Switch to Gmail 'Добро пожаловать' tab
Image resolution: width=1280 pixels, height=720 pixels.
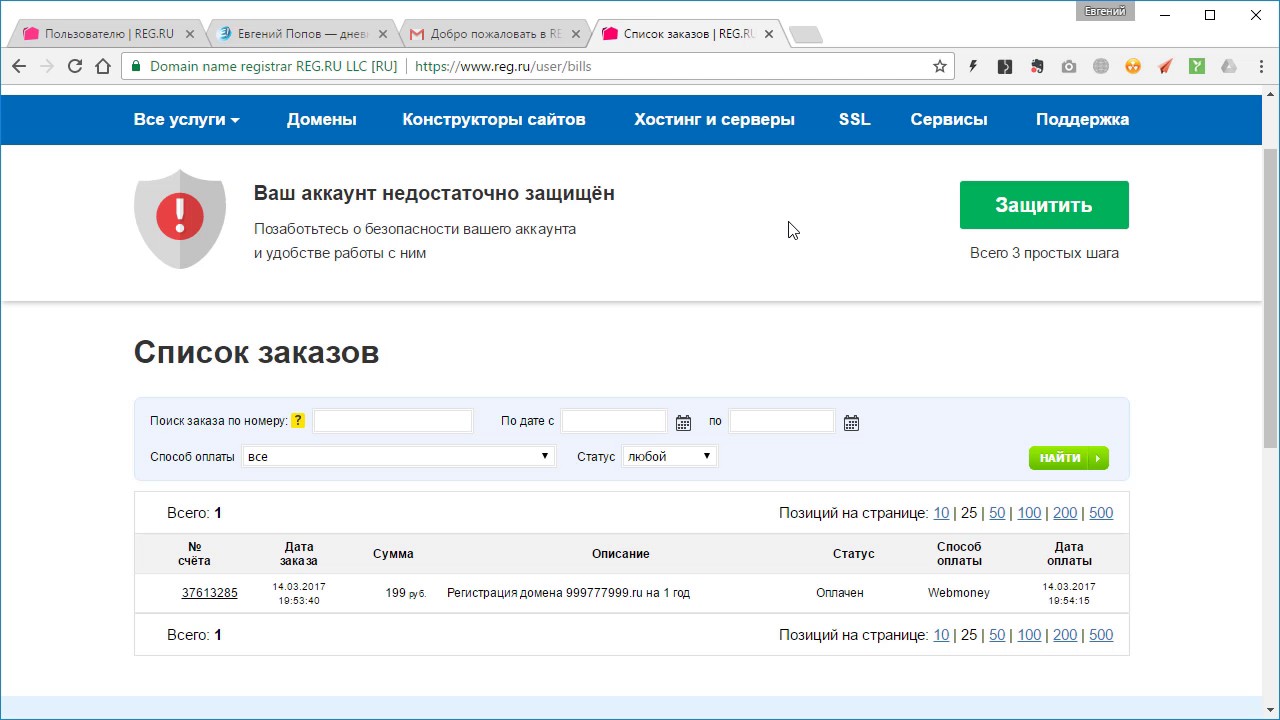coord(495,34)
